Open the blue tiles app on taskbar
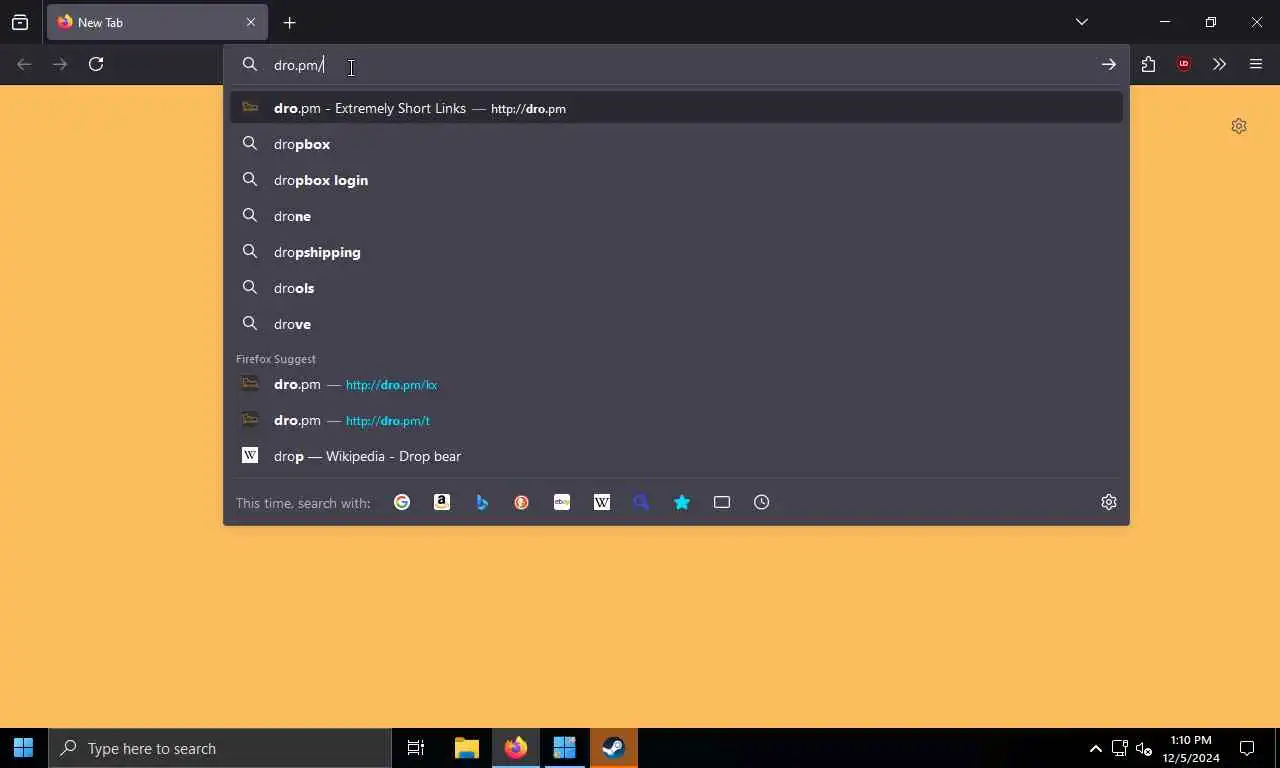Viewport: 1280px width, 768px height. tap(565, 748)
